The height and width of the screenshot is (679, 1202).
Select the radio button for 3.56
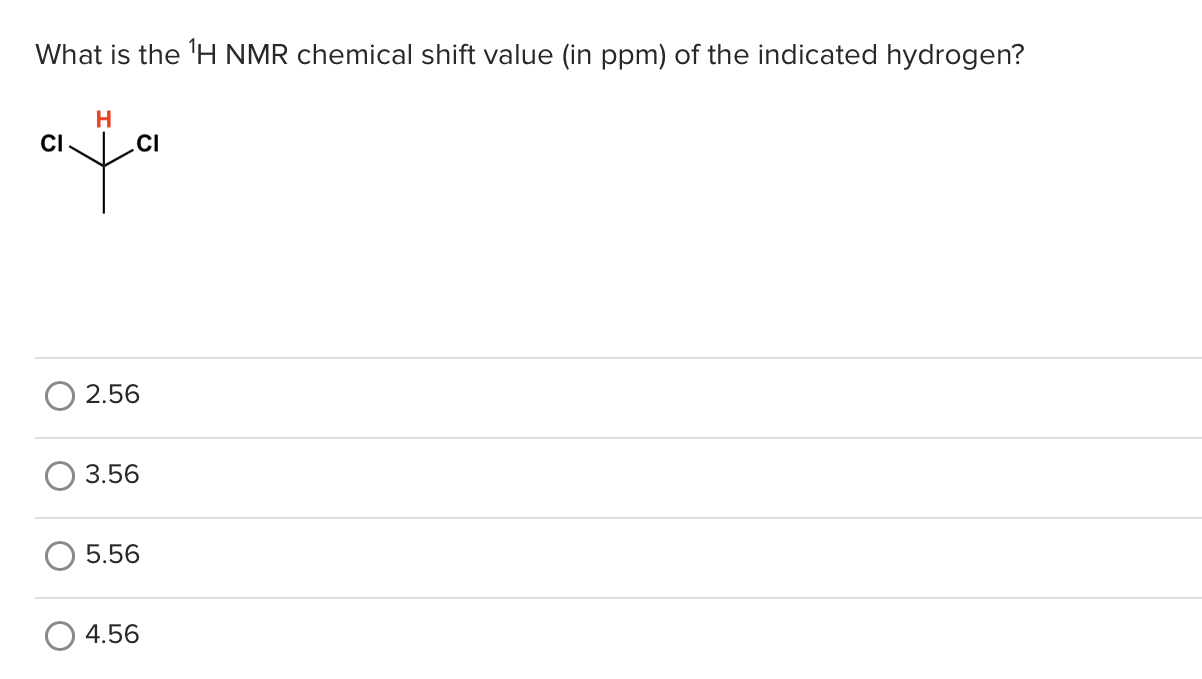[60, 476]
